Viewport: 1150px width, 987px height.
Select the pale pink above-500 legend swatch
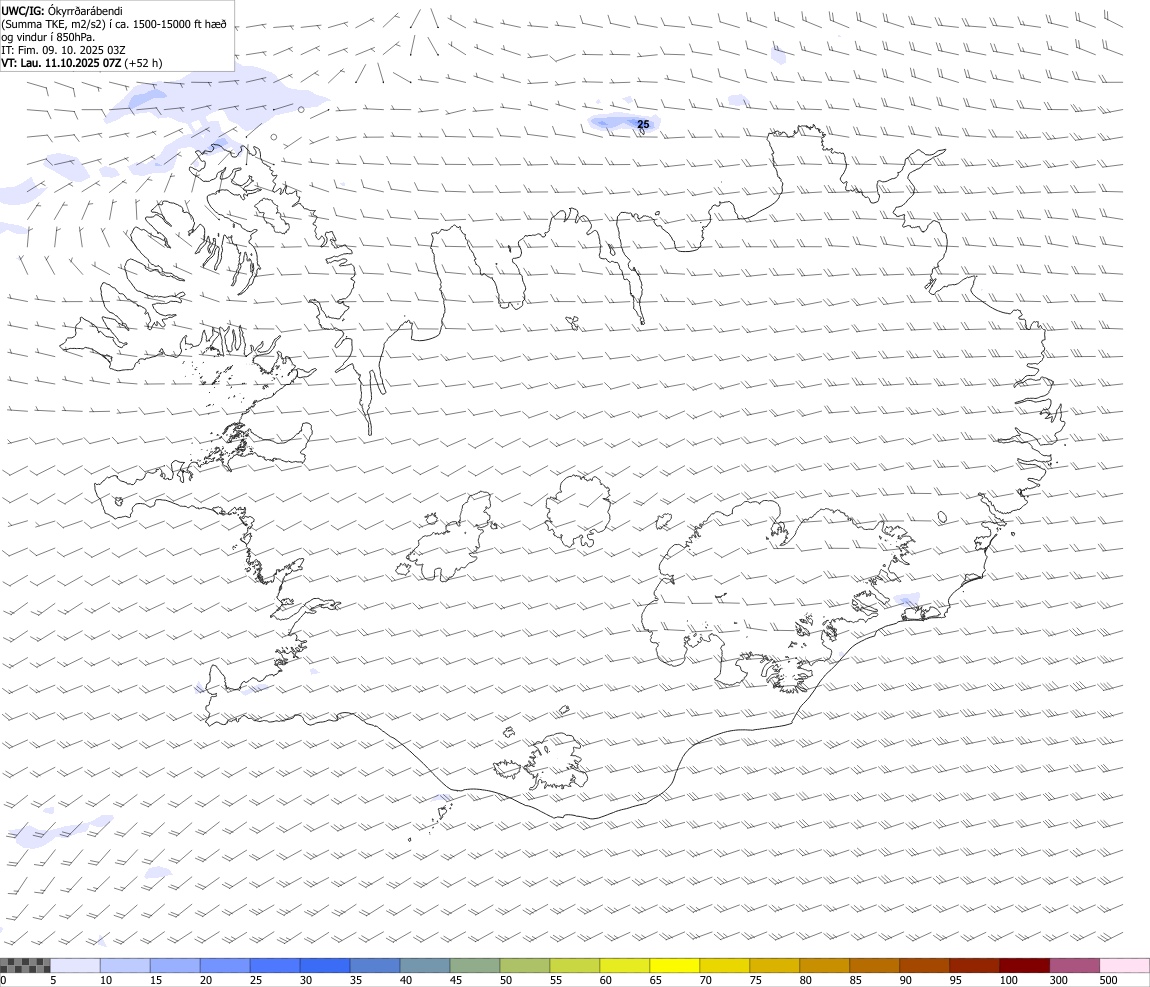(1124, 965)
